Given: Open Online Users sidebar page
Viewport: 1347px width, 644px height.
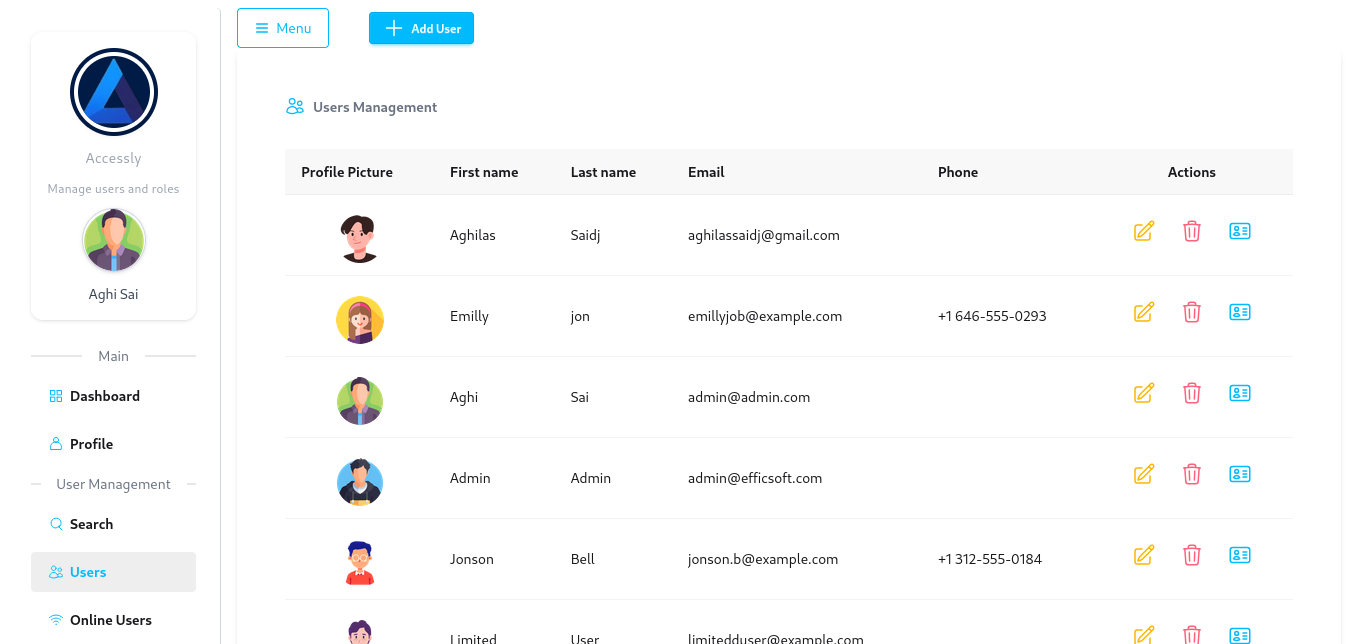Looking at the screenshot, I should coord(110,620).
